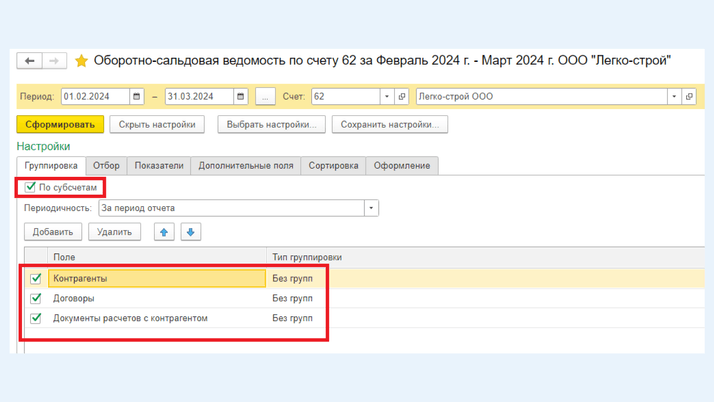Click the end date field 31.03.2024
Image resolution: width=714 pixels, height=402 pixels.
click(x=199, y=97)
